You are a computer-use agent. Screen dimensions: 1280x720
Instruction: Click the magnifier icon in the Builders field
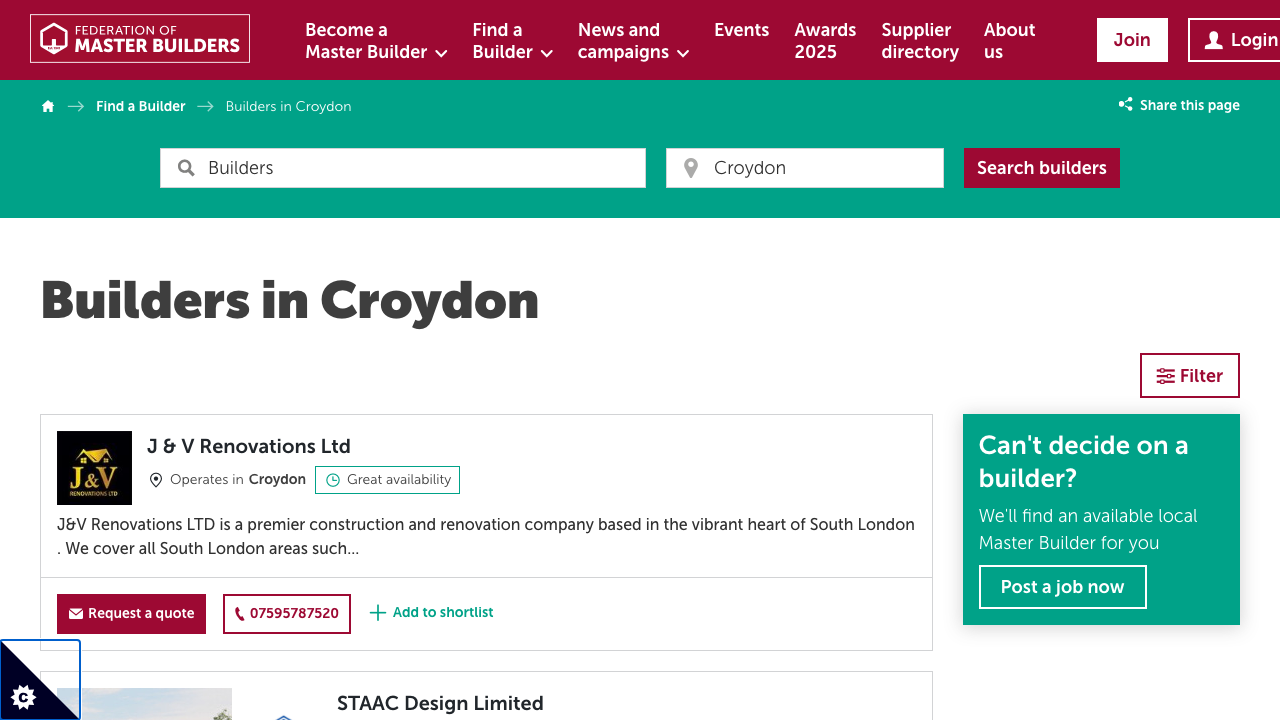click(x=186, y=167)
